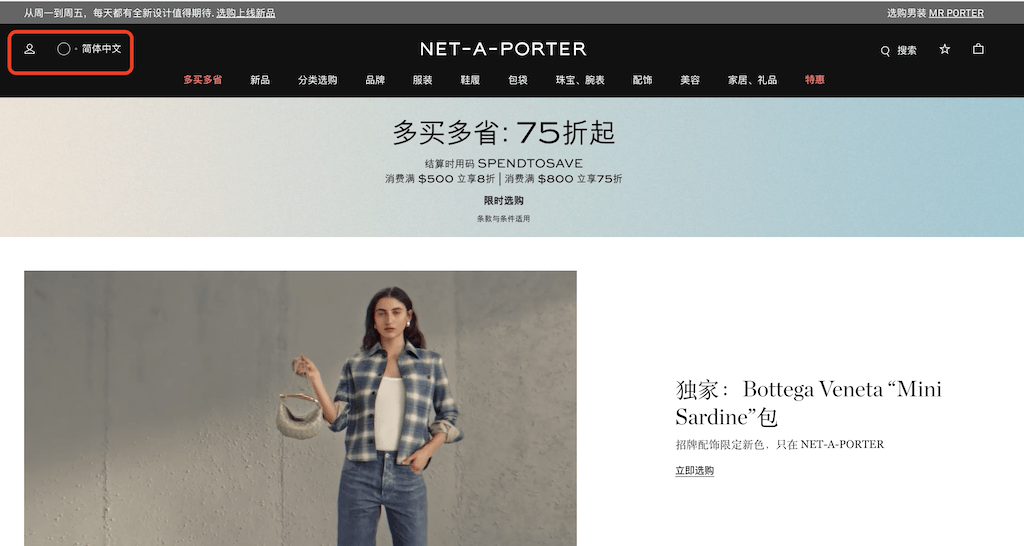Open the 多买多省 menu
Viewport: 1024px width, 546px height.
[202, 80]
